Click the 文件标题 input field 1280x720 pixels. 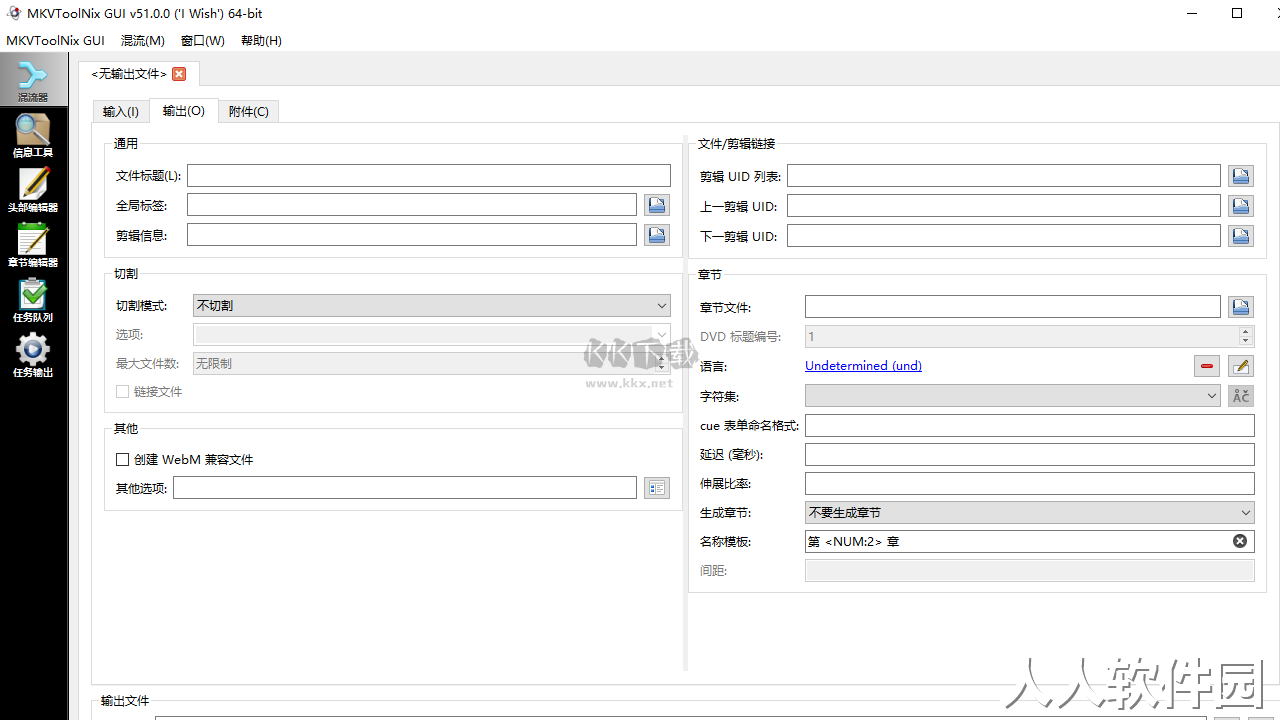(x=429, y=176)
